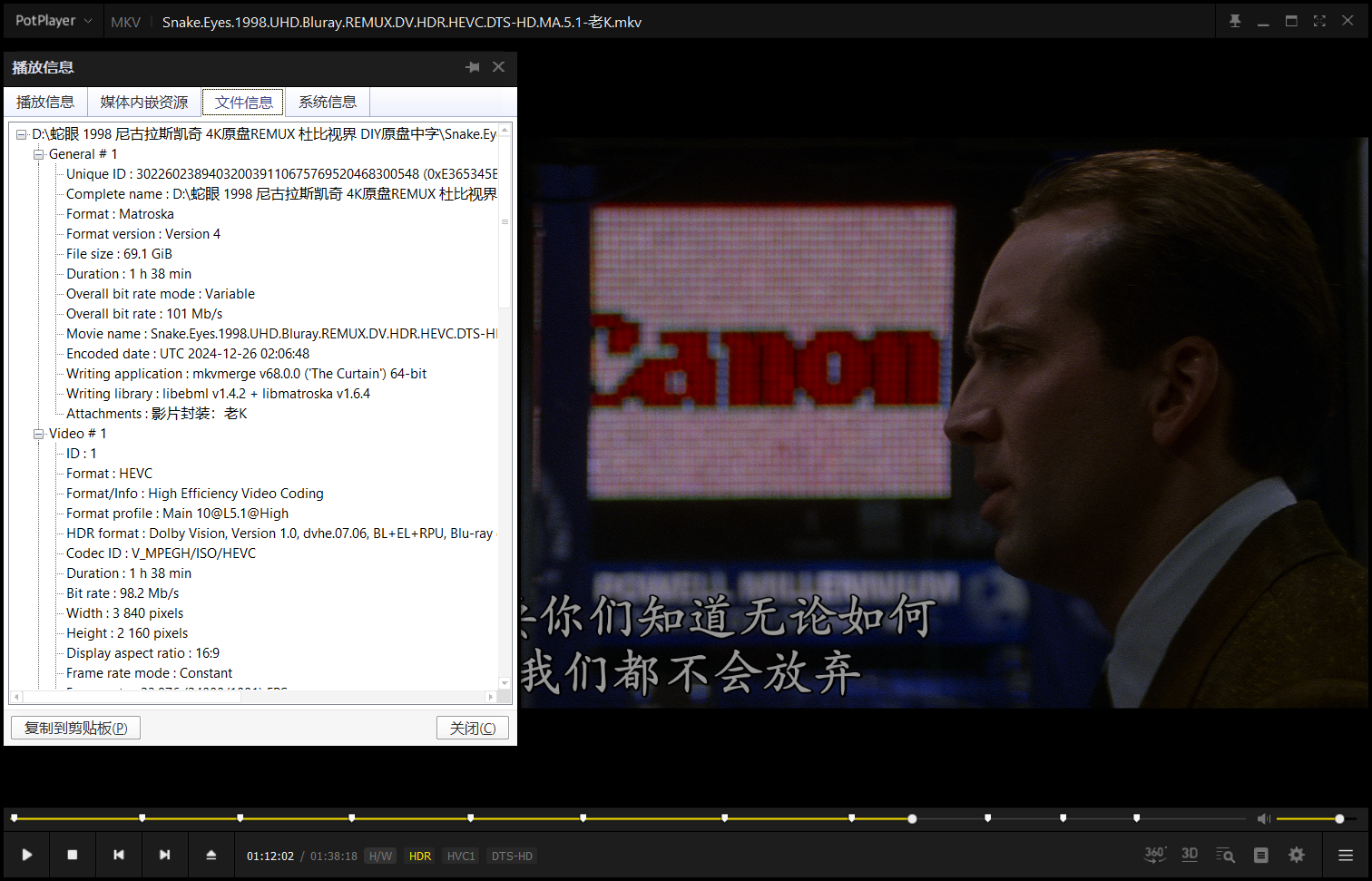Open the 3D video settings
The height and width of the screenshot is (881, 1372).
click(1190, 855)
